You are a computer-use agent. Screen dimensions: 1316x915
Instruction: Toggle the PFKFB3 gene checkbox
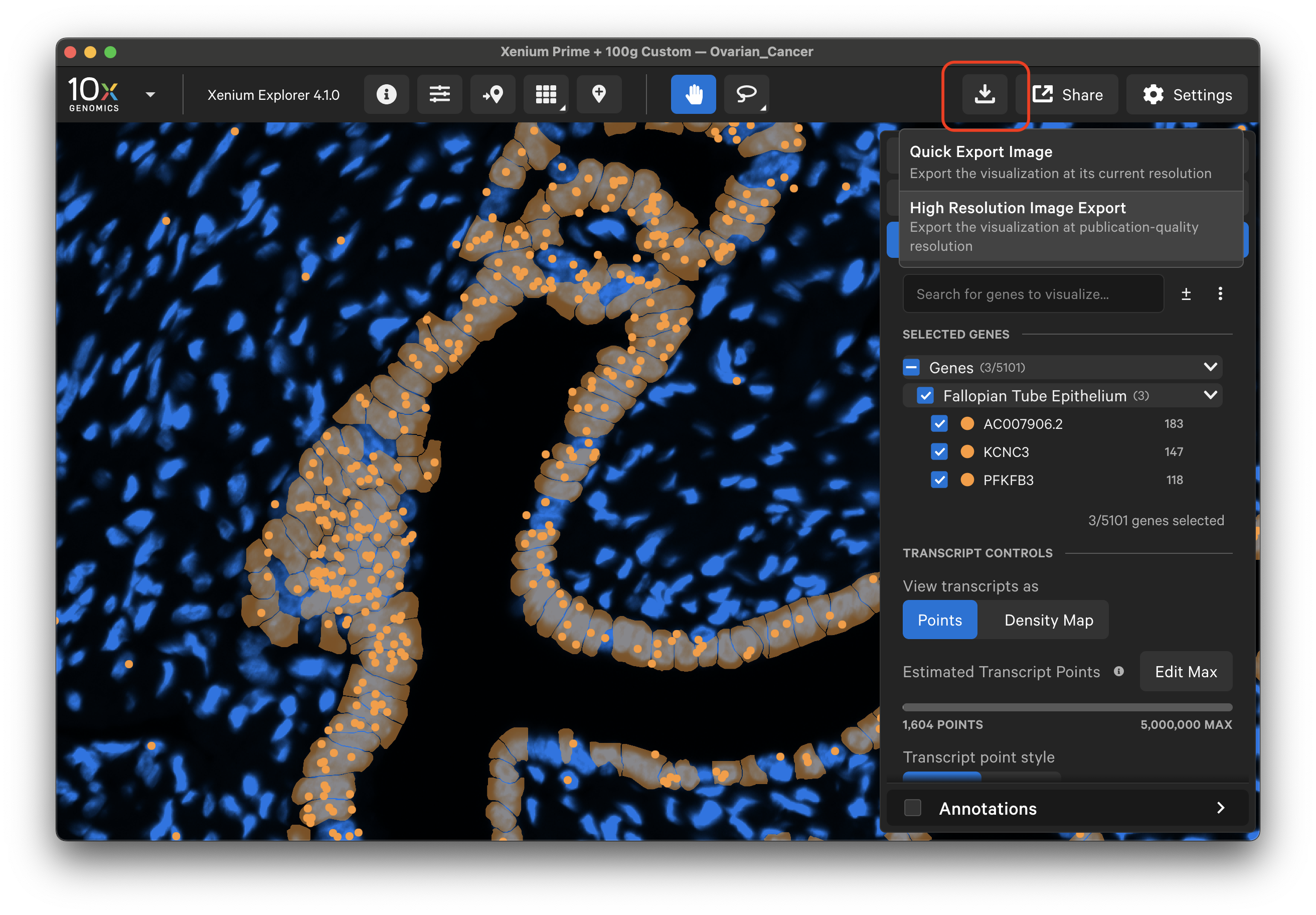click(x=939, y=480)
